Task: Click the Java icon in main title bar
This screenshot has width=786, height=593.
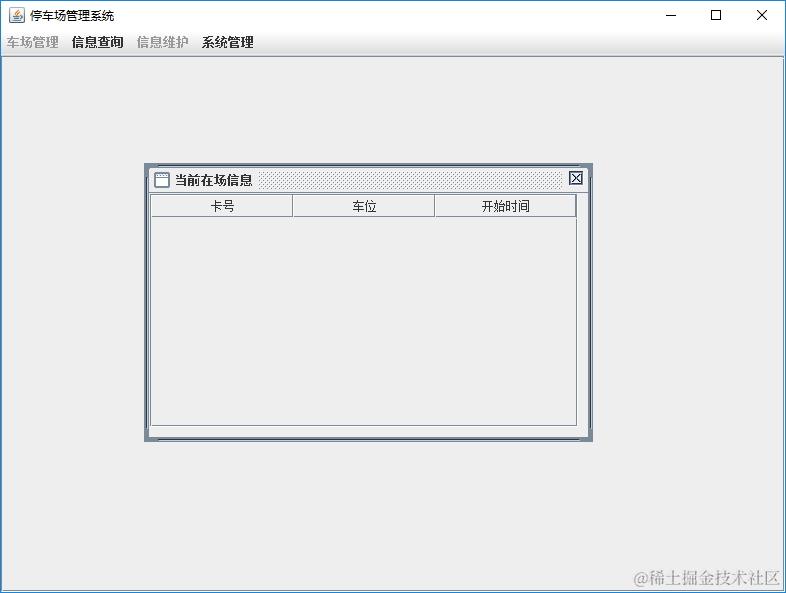Action: [x=17, y=15]
